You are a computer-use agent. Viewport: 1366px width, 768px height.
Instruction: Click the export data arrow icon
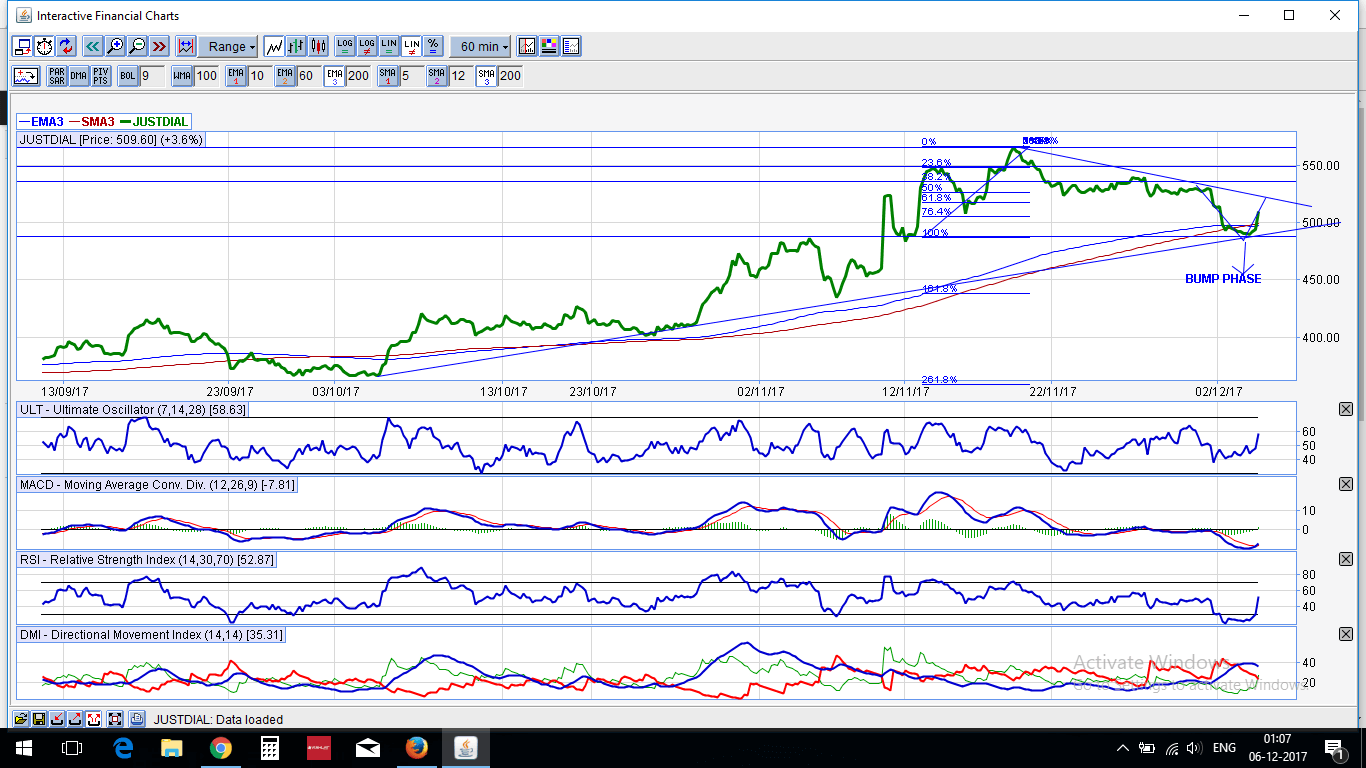pyautogui.click(x=75, y=719)
